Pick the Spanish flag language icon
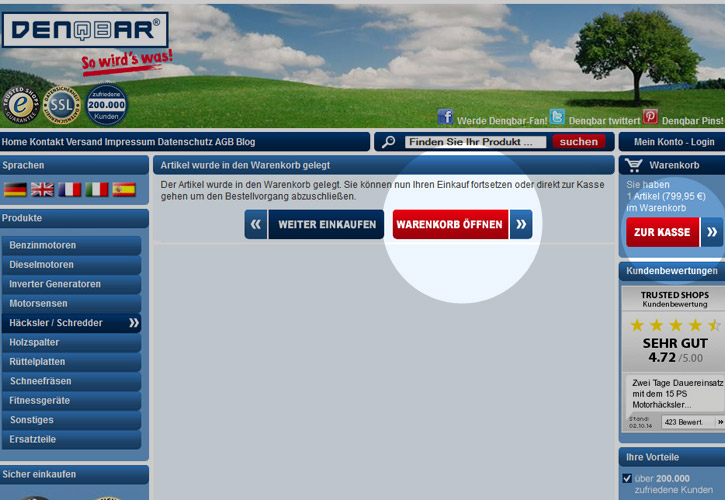725x500 pixels. click(123, 189)
